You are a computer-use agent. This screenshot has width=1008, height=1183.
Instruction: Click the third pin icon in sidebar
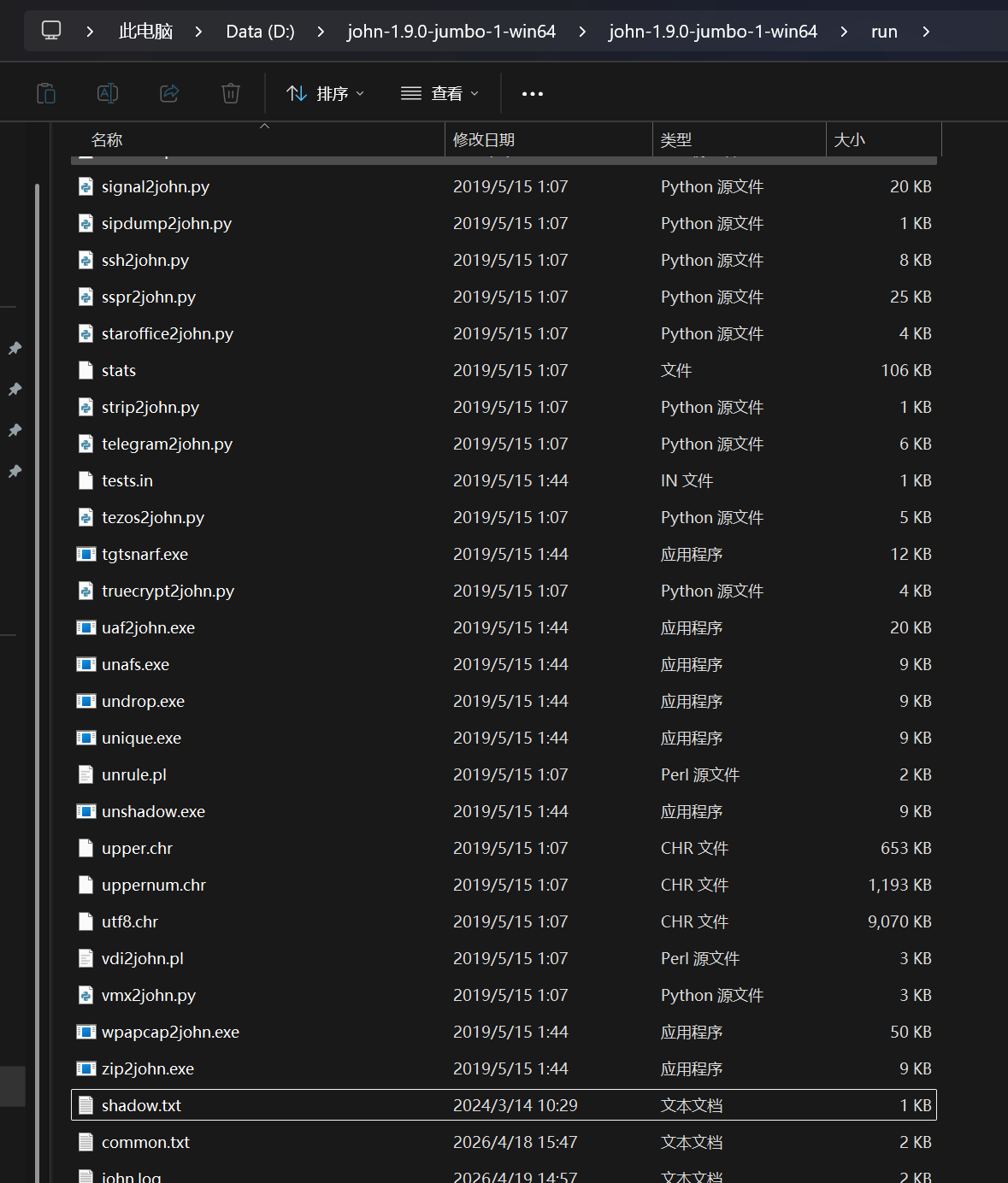point(15,430)
